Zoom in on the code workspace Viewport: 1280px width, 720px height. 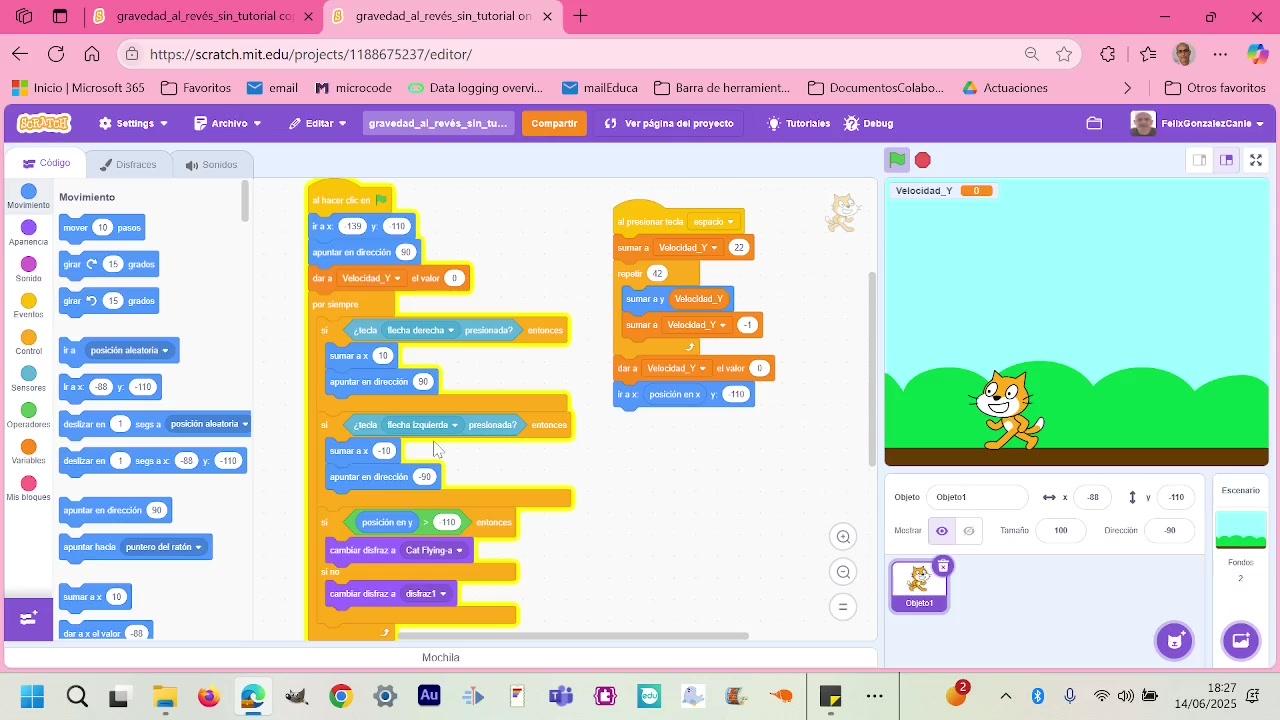click(844, 537)
